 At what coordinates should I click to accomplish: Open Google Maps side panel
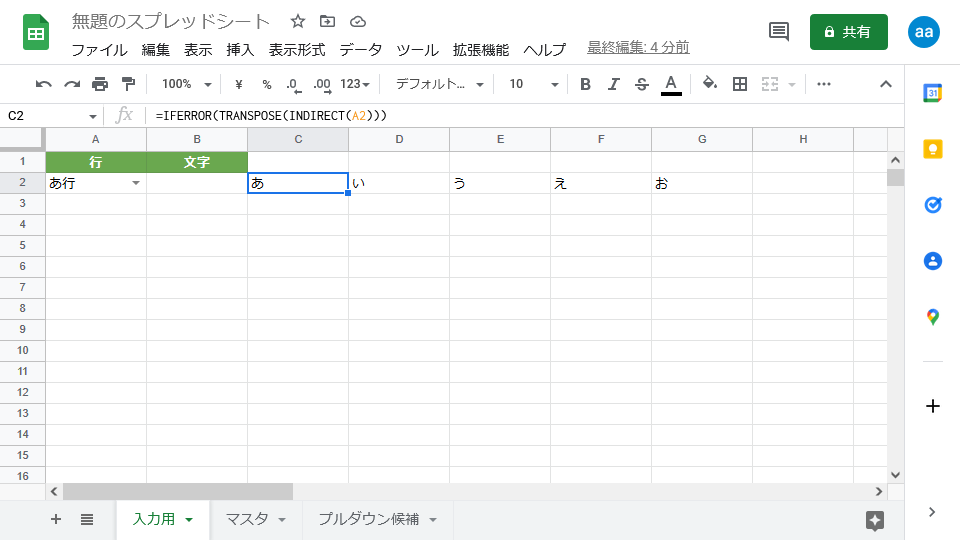pos(932,317)
